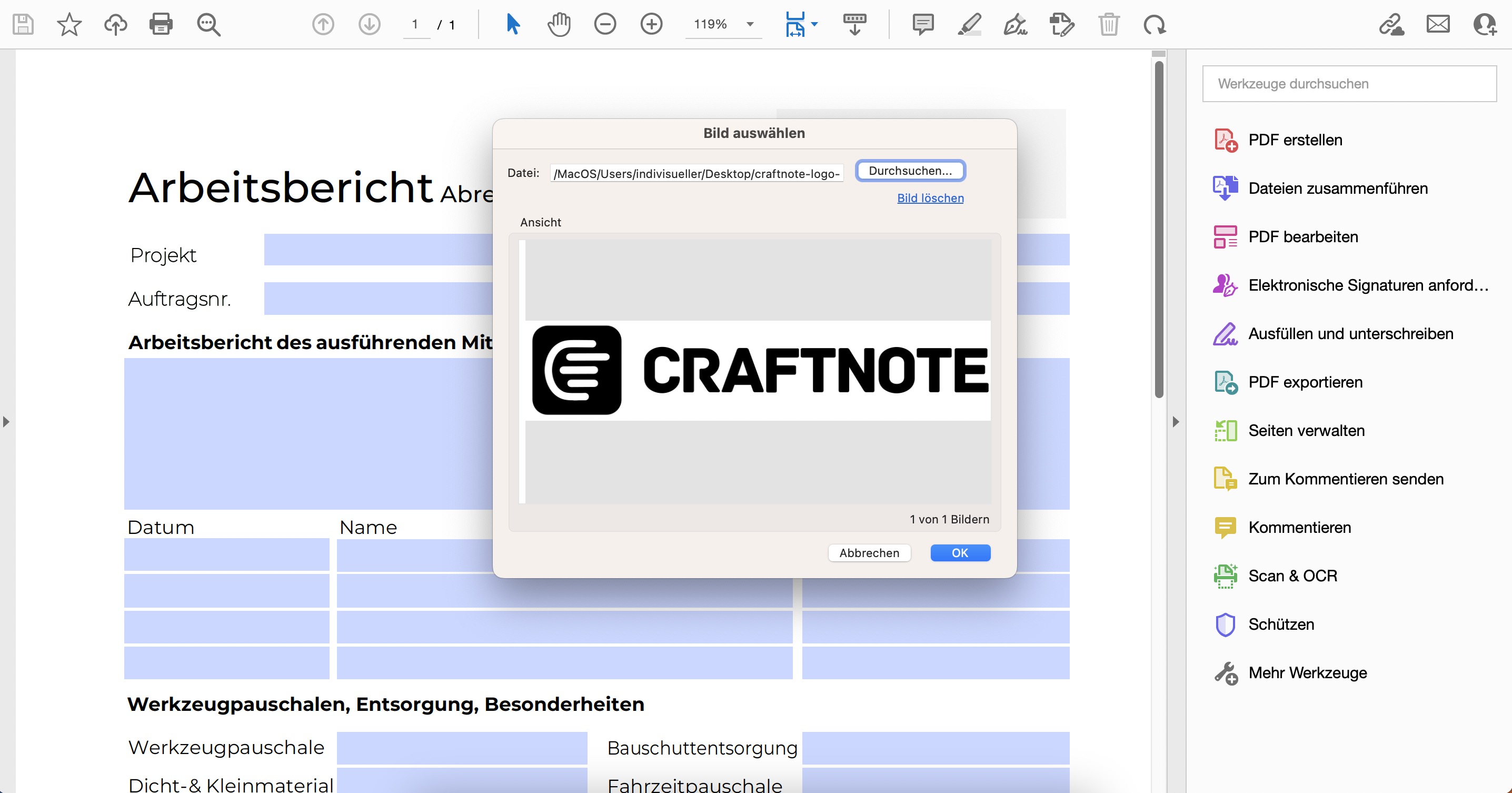Expand the left navigation pane
The image size is (1512, 793).
(6, 421)
